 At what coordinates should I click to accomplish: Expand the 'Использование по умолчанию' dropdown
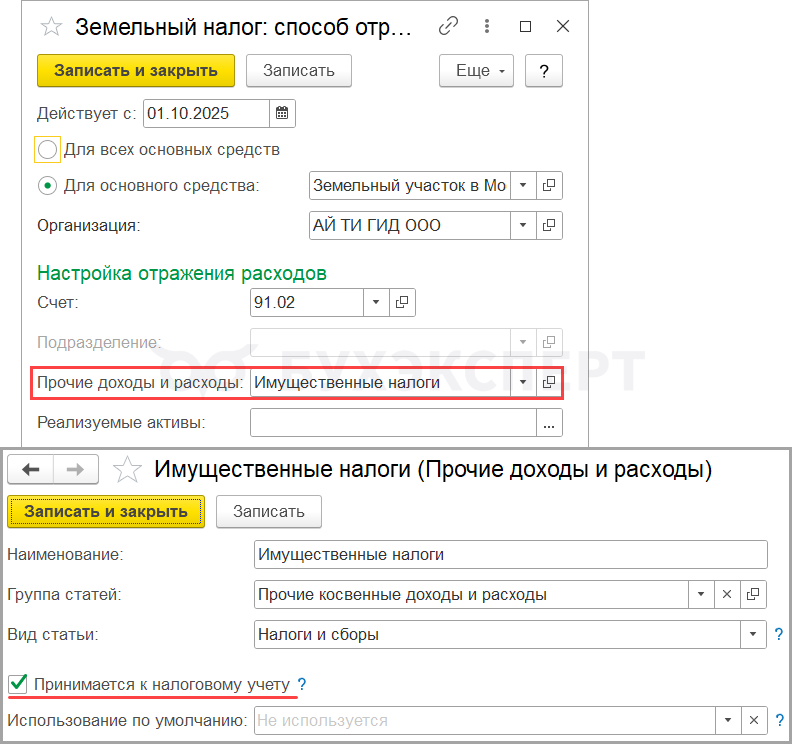coord(728,720)
